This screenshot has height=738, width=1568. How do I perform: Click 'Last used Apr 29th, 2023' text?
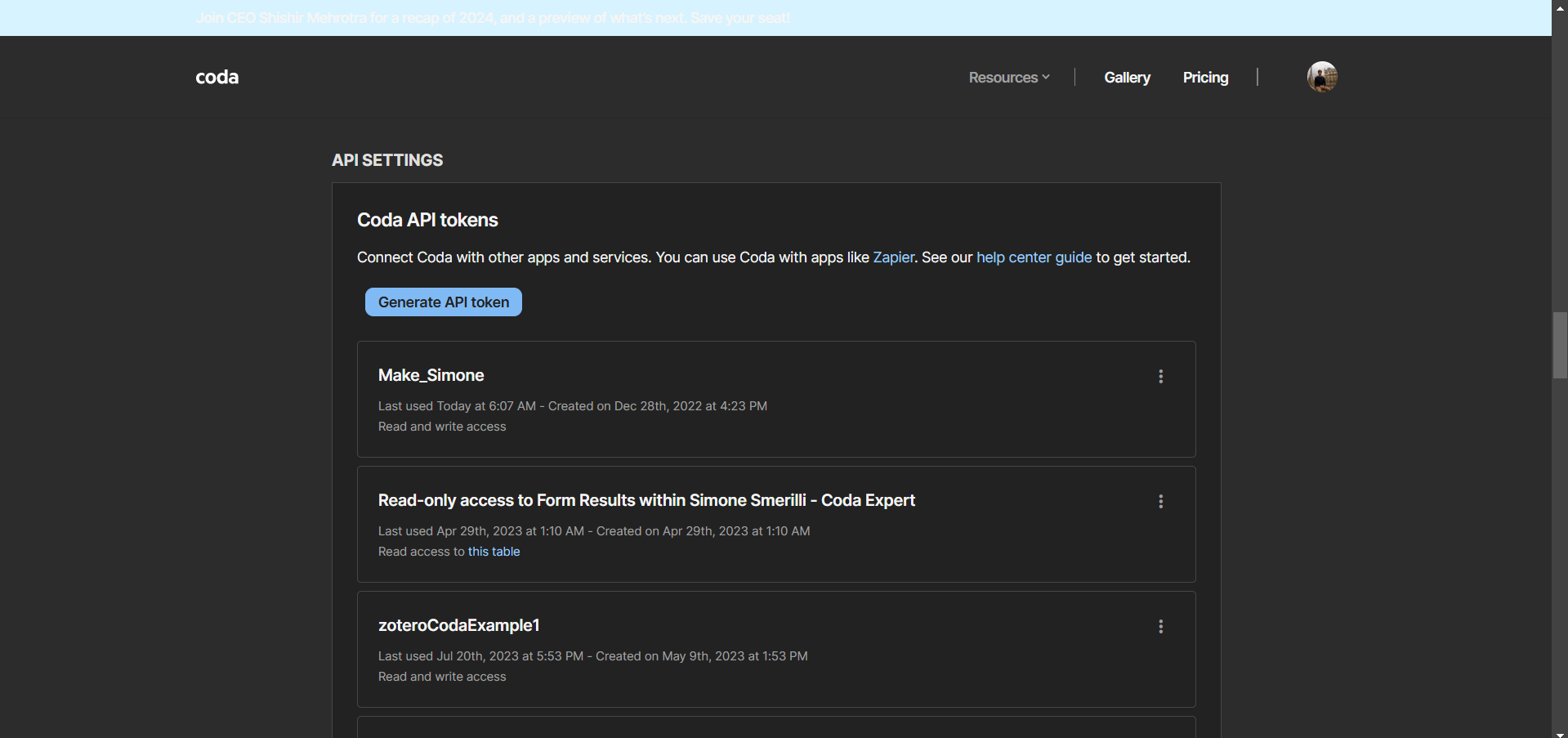[481, 531]
